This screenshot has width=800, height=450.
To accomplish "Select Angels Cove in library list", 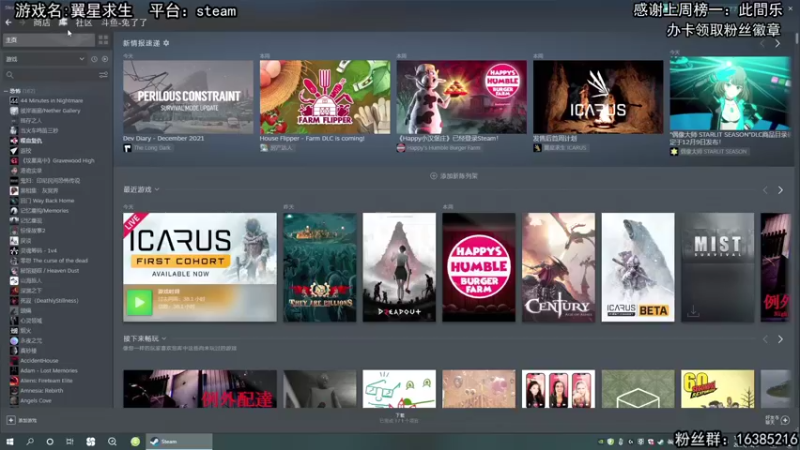I will click(36, 401).
